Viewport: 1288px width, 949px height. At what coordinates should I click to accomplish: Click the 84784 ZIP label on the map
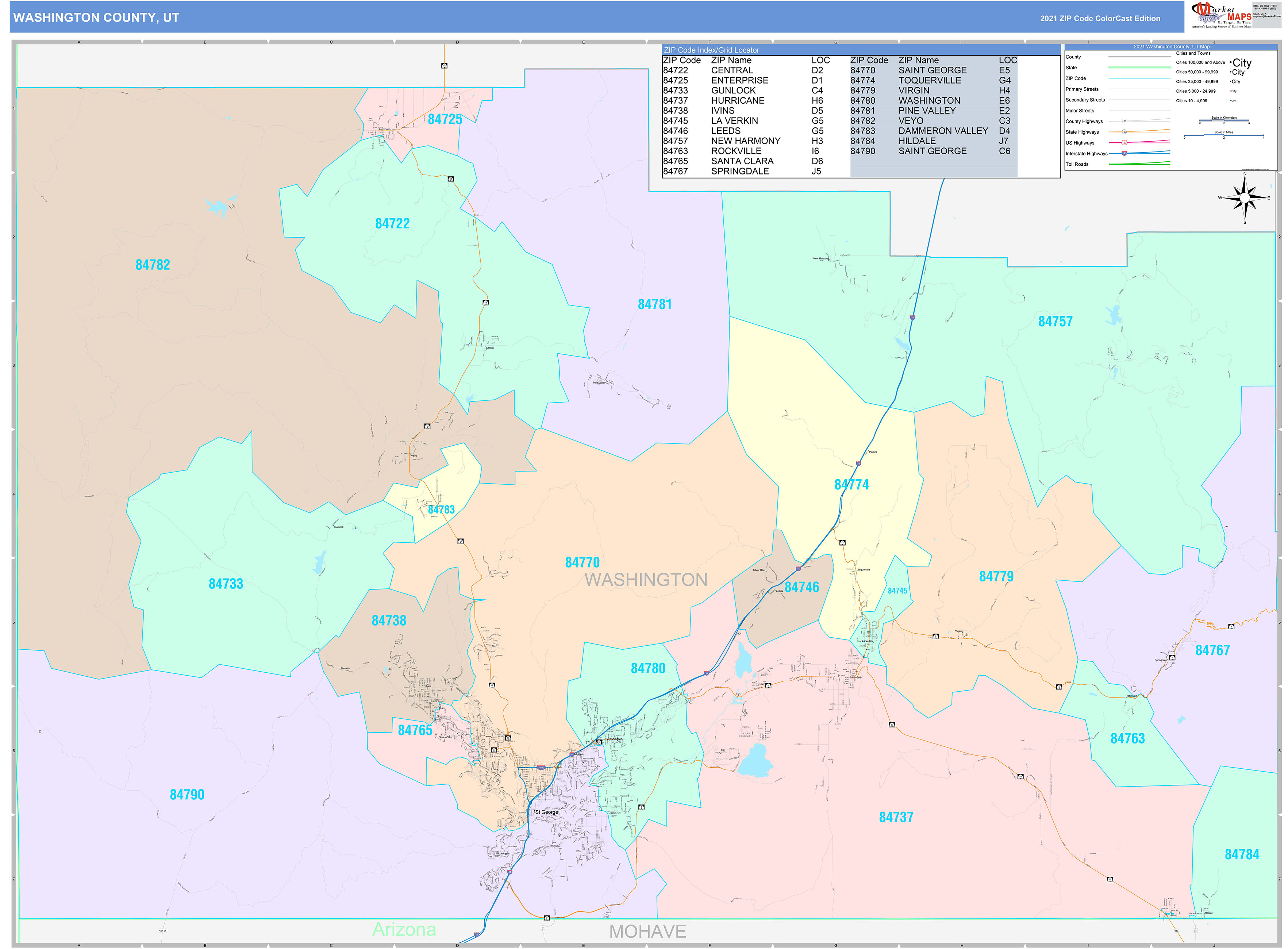pos(1242,855)
